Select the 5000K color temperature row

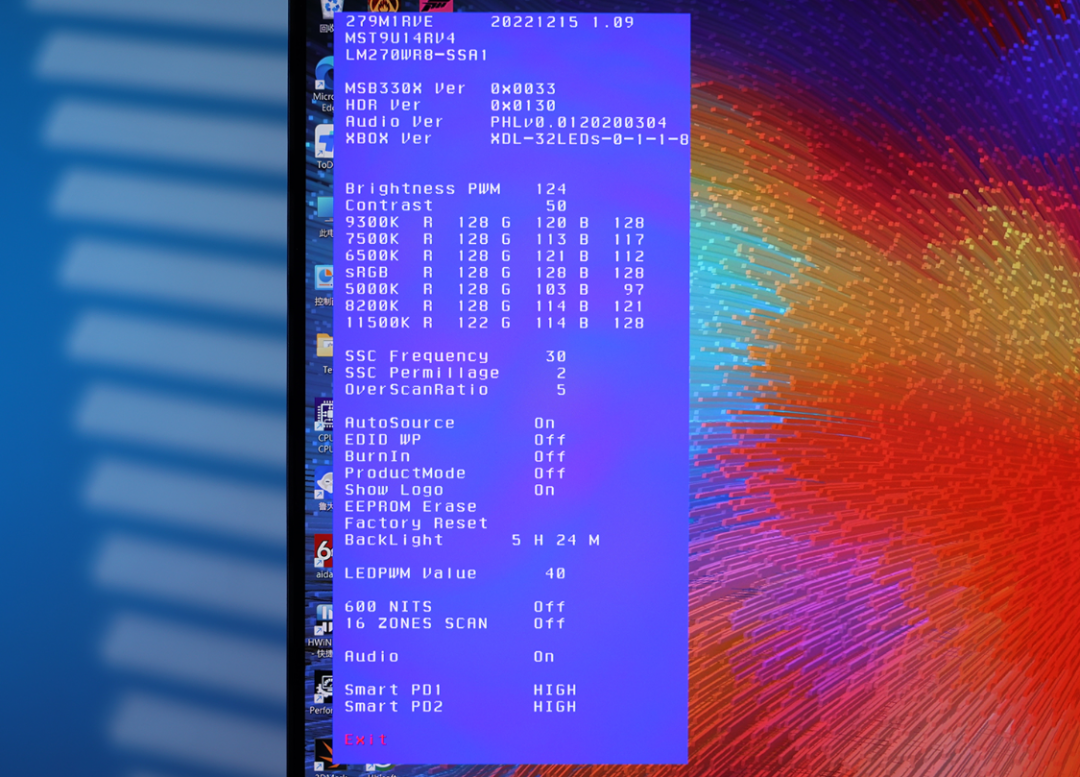495,289
